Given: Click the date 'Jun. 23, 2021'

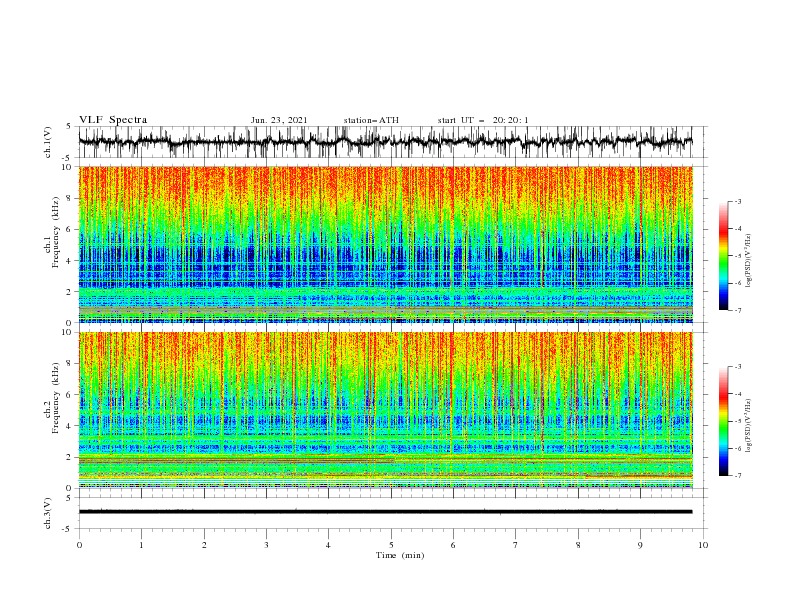Looking at the screenshot, I should 279,120.
